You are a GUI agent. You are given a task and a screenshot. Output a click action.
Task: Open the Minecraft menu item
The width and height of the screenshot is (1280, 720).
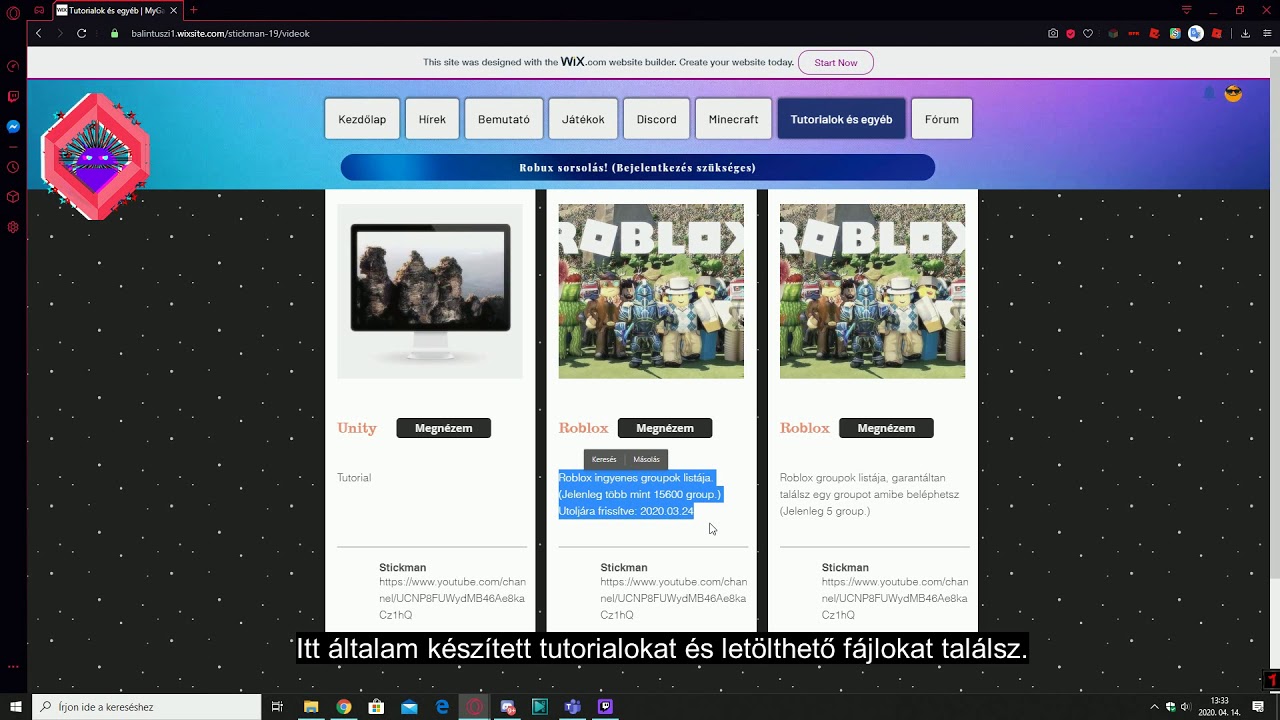pyautogui.click(x=733, y=119)
